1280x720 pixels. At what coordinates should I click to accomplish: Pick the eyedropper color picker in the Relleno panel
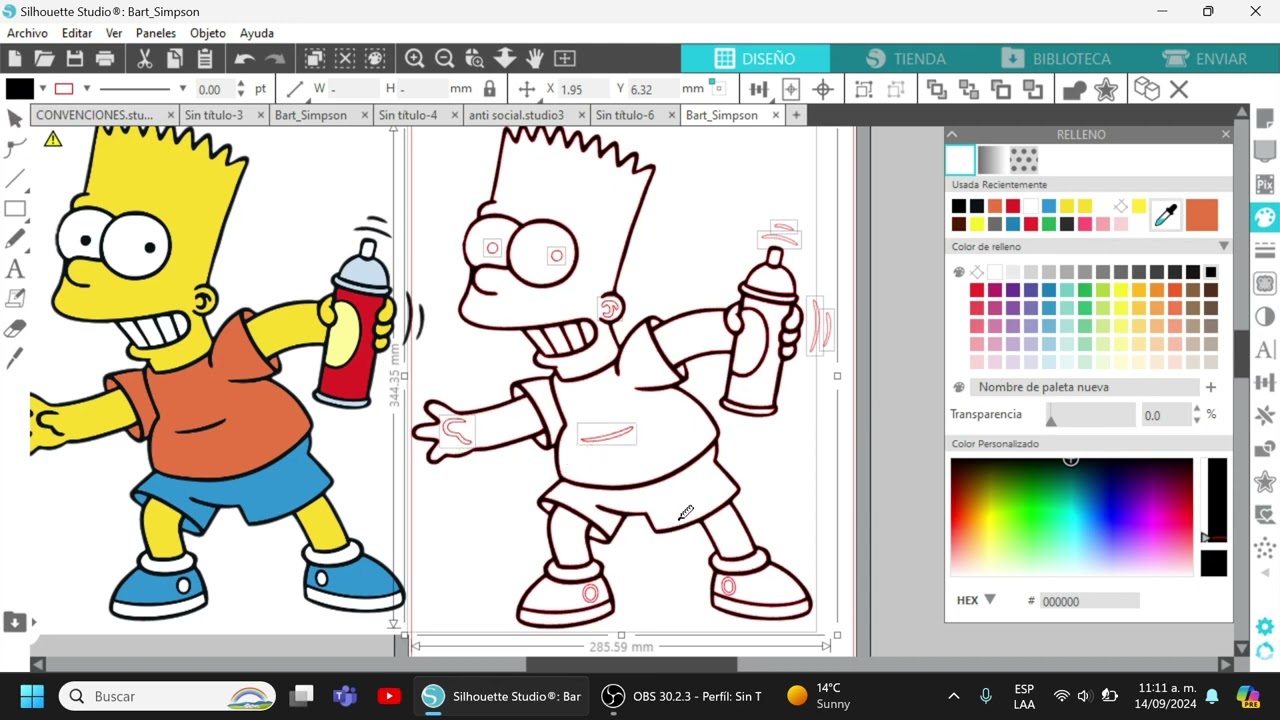(1166, 214)
